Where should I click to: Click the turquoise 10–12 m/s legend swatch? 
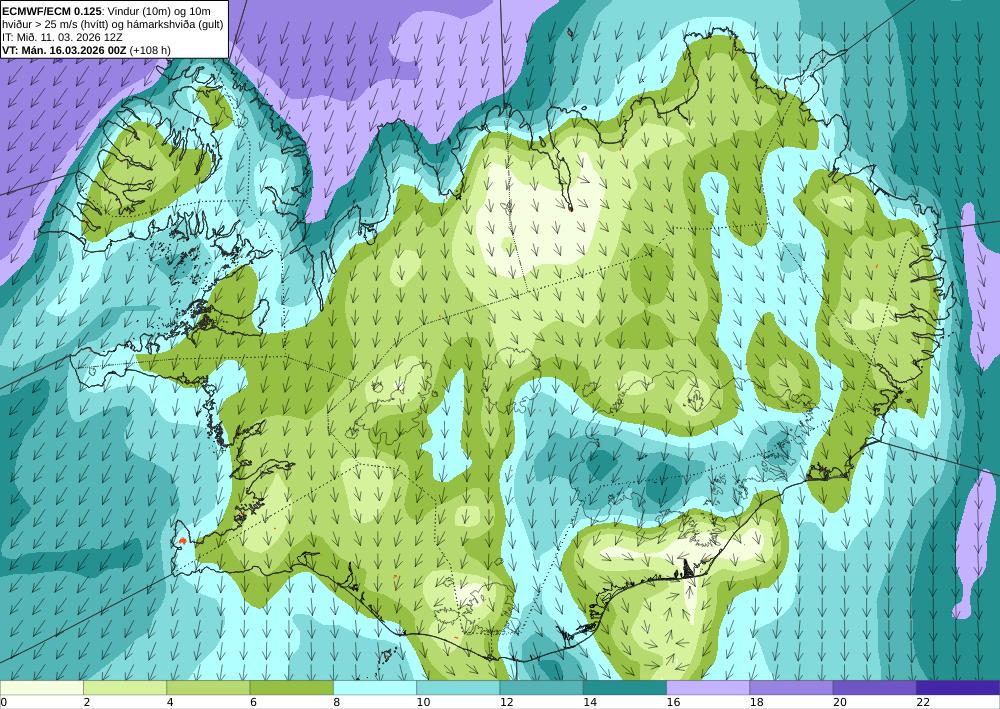[x=458, y=688]
